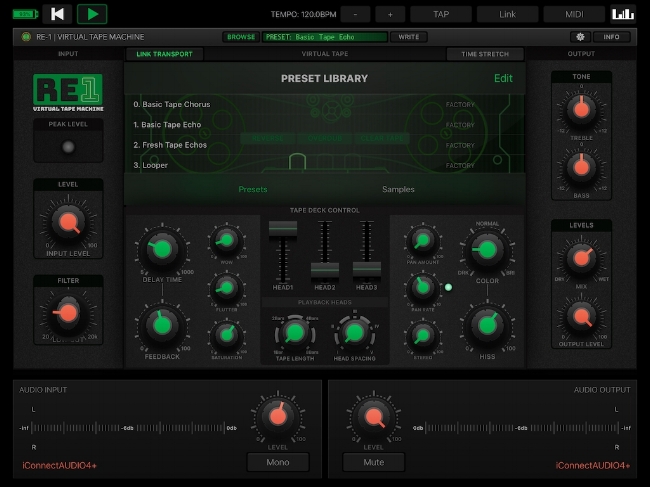Toggle TIME STRETCH
This screenshot has width=650, height=487.
point(485,54)
